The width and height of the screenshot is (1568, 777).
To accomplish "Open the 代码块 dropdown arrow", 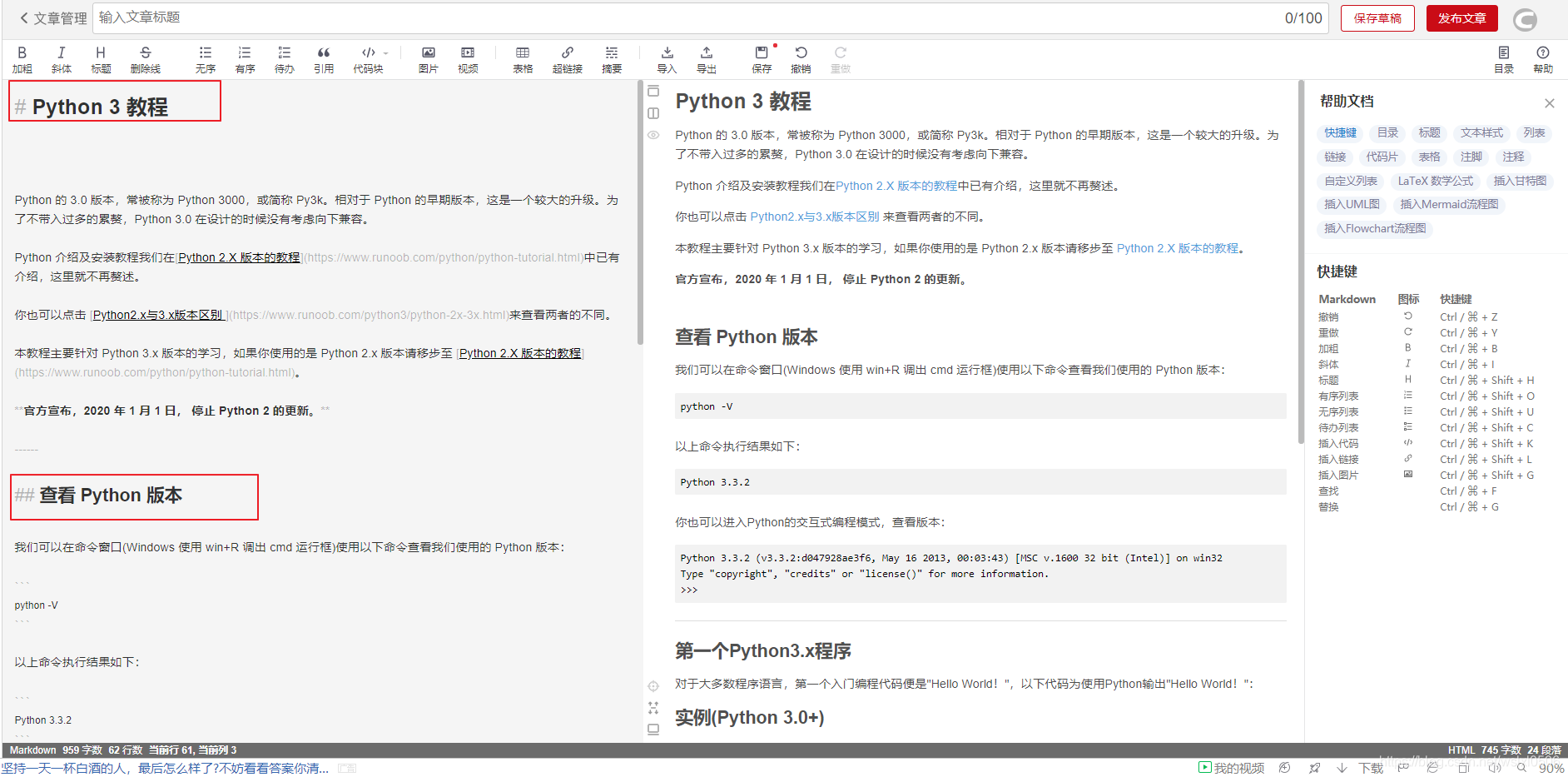I will [x=386, y=53].
